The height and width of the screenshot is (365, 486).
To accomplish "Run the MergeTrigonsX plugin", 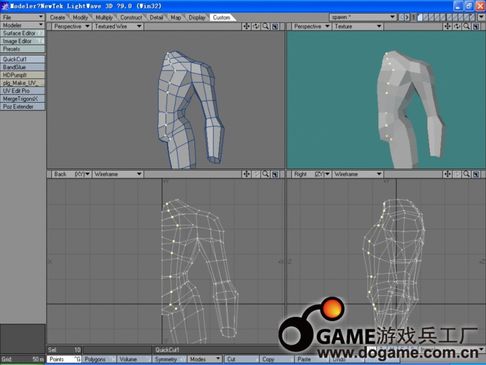I will 22,99.
